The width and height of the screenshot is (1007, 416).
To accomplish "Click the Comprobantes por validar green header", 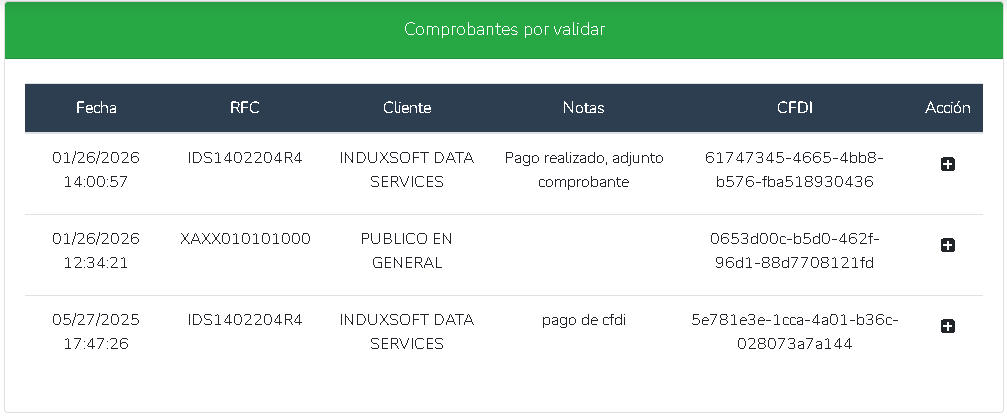I will (504, 30).
